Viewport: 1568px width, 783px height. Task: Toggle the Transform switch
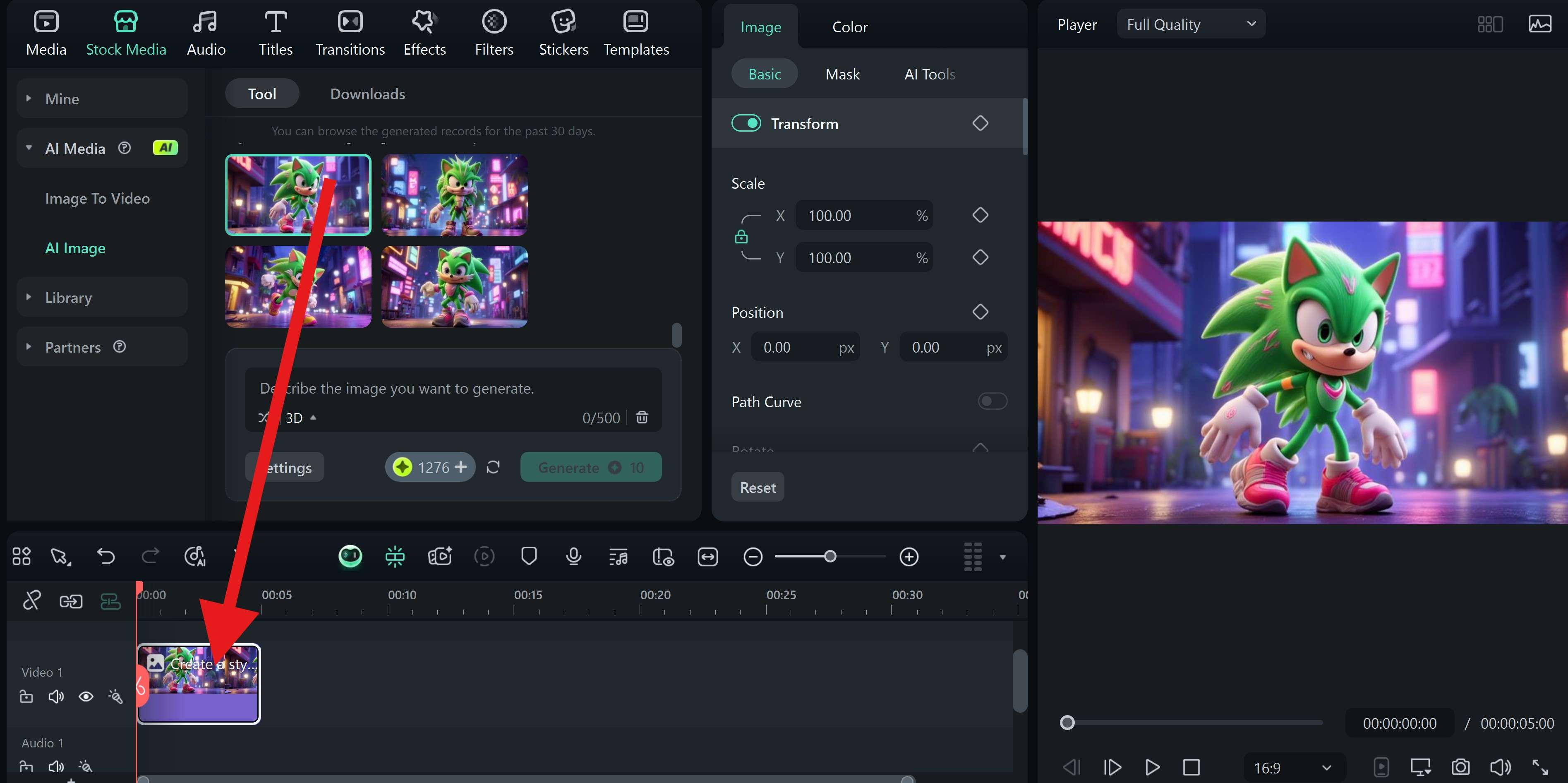click(746, 123)
